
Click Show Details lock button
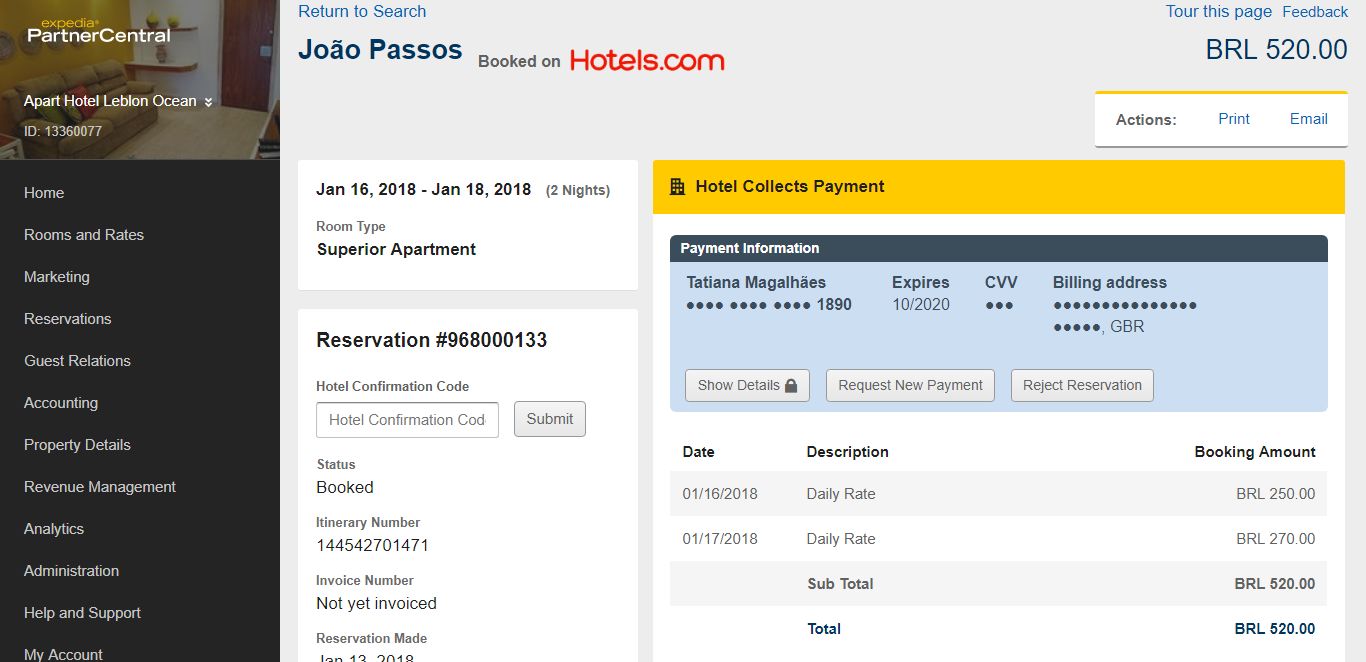(747, 385)
